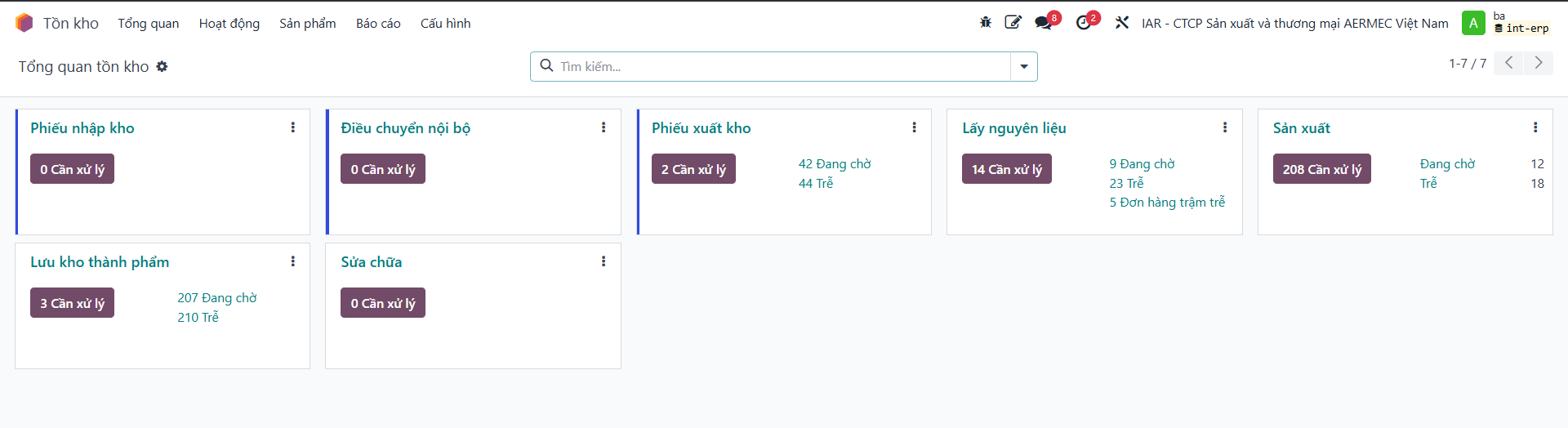Go to previous page arrow

[x=1509, y=63]
